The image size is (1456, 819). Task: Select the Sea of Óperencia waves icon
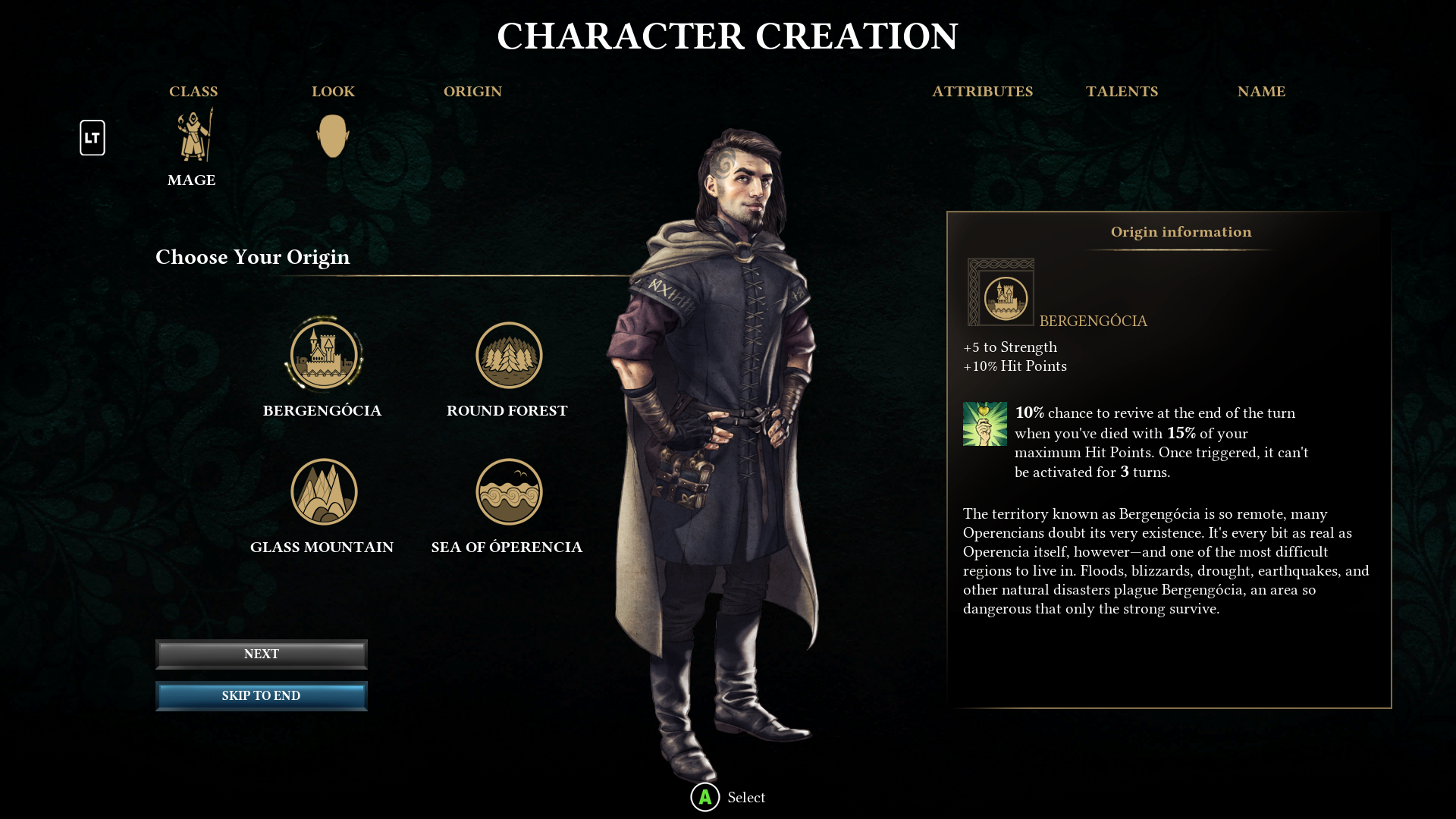tap(509, 491)
